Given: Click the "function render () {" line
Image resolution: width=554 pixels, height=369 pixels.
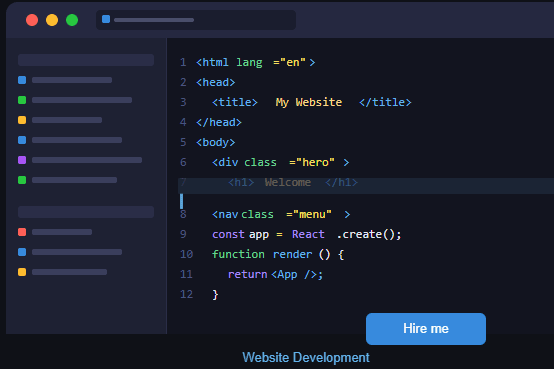Looking at the screenshot, I should coord(278,254).
